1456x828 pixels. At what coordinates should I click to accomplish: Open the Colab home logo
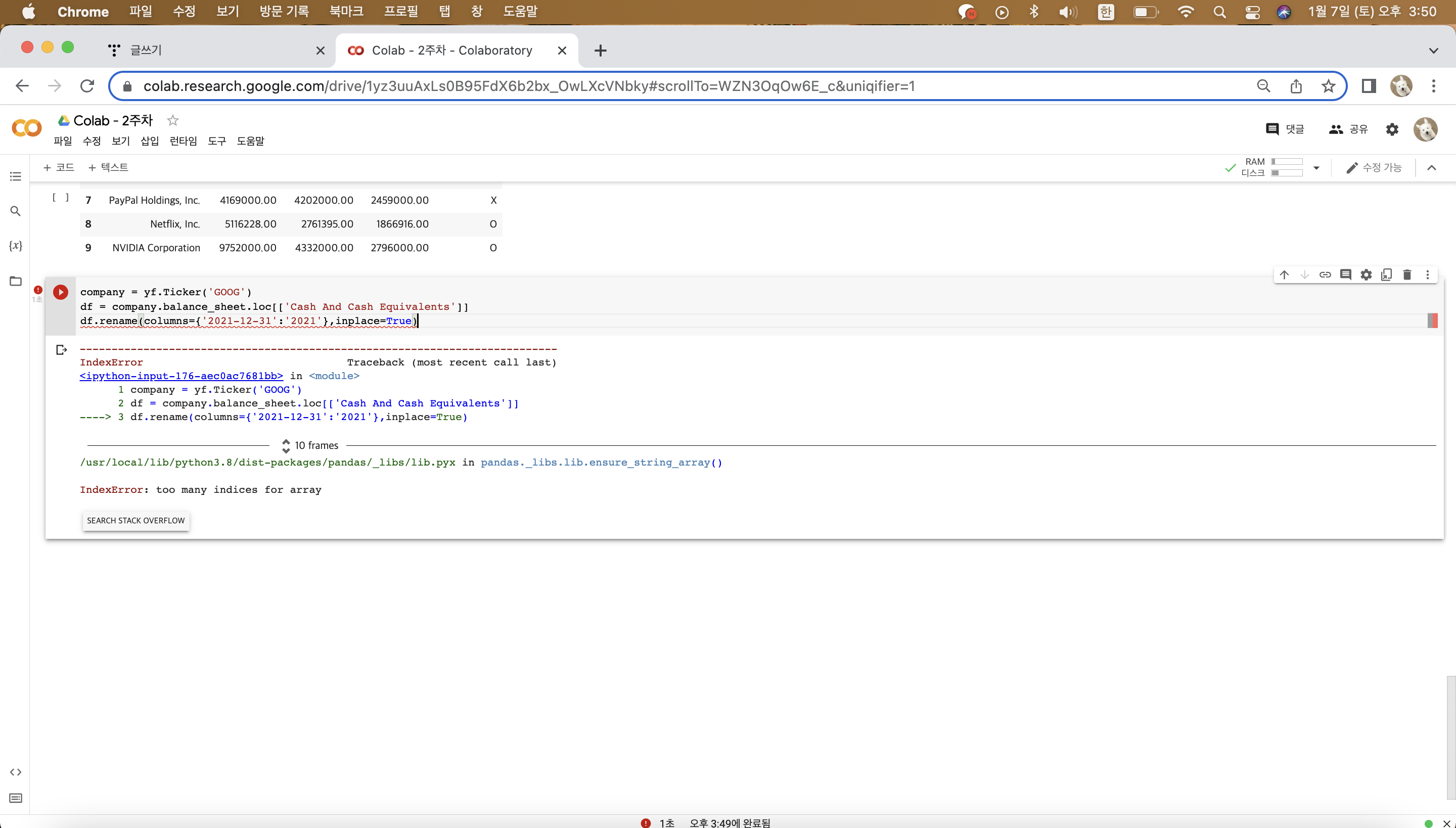26,128
